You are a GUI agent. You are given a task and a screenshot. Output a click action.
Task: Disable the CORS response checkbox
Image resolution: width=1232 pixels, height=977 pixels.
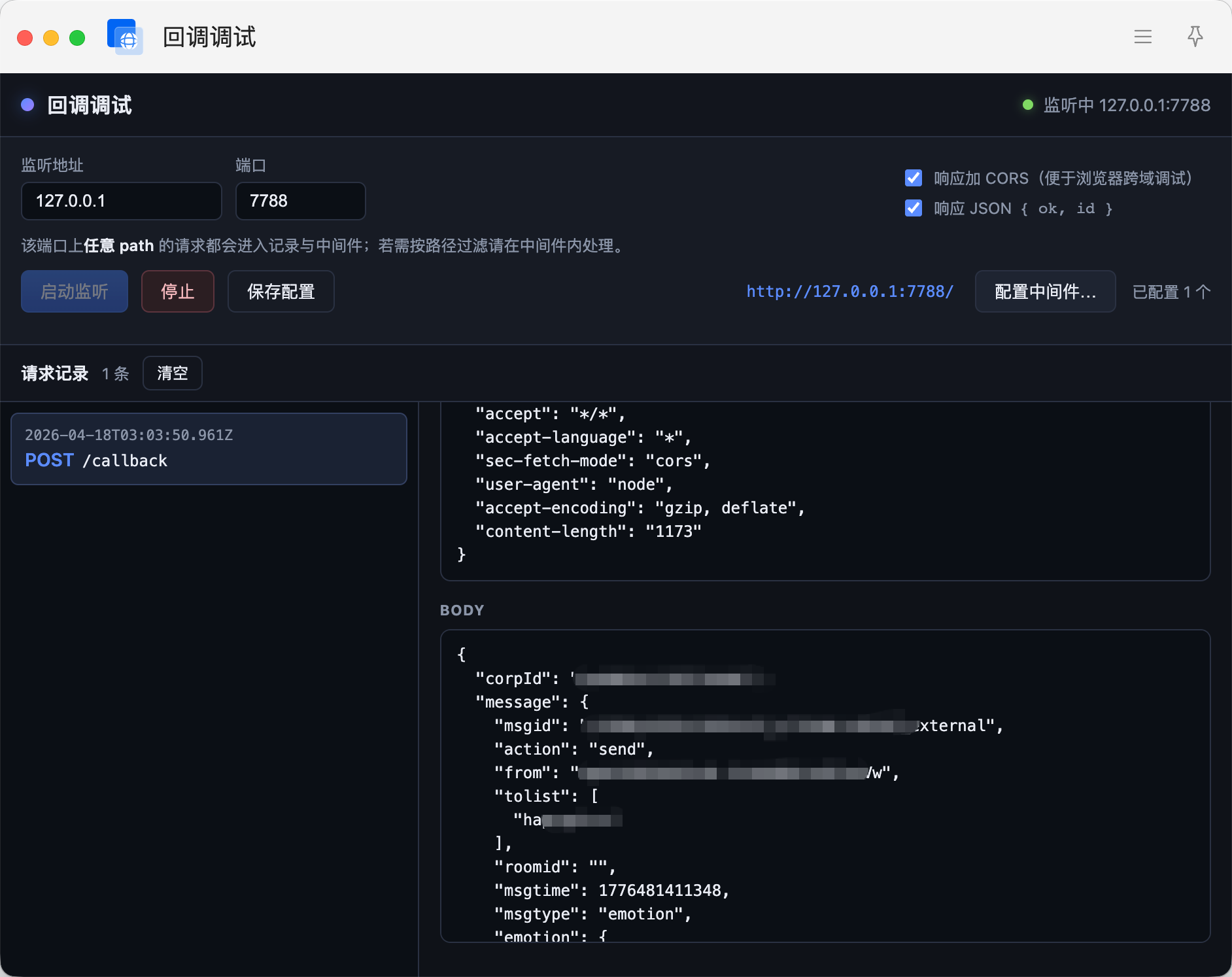click(x=913, y=178)
